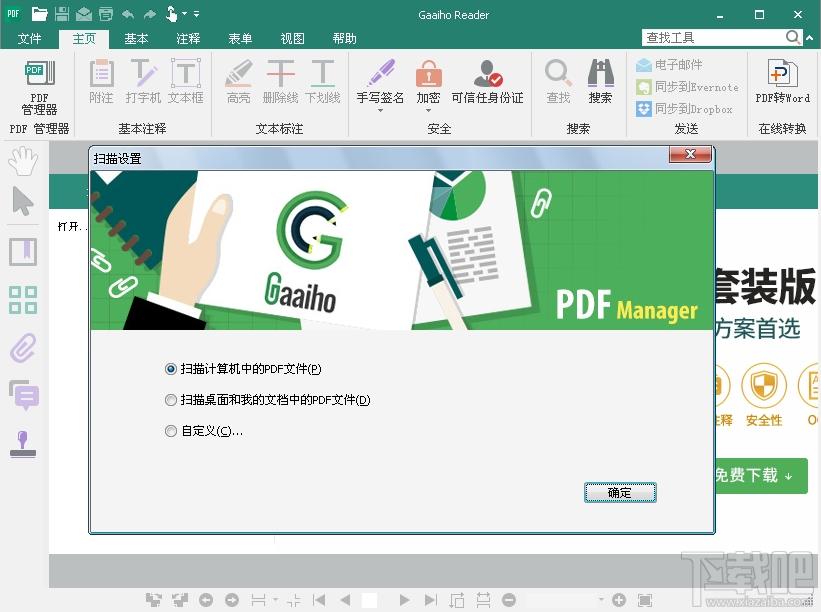Image resolution: width=821 pixels, height=612 pixels.
Task: Select the 文本框 text box tool
Action: (185, 81)
